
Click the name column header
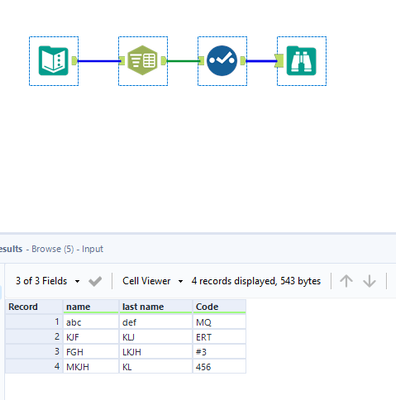click(91, 307)
